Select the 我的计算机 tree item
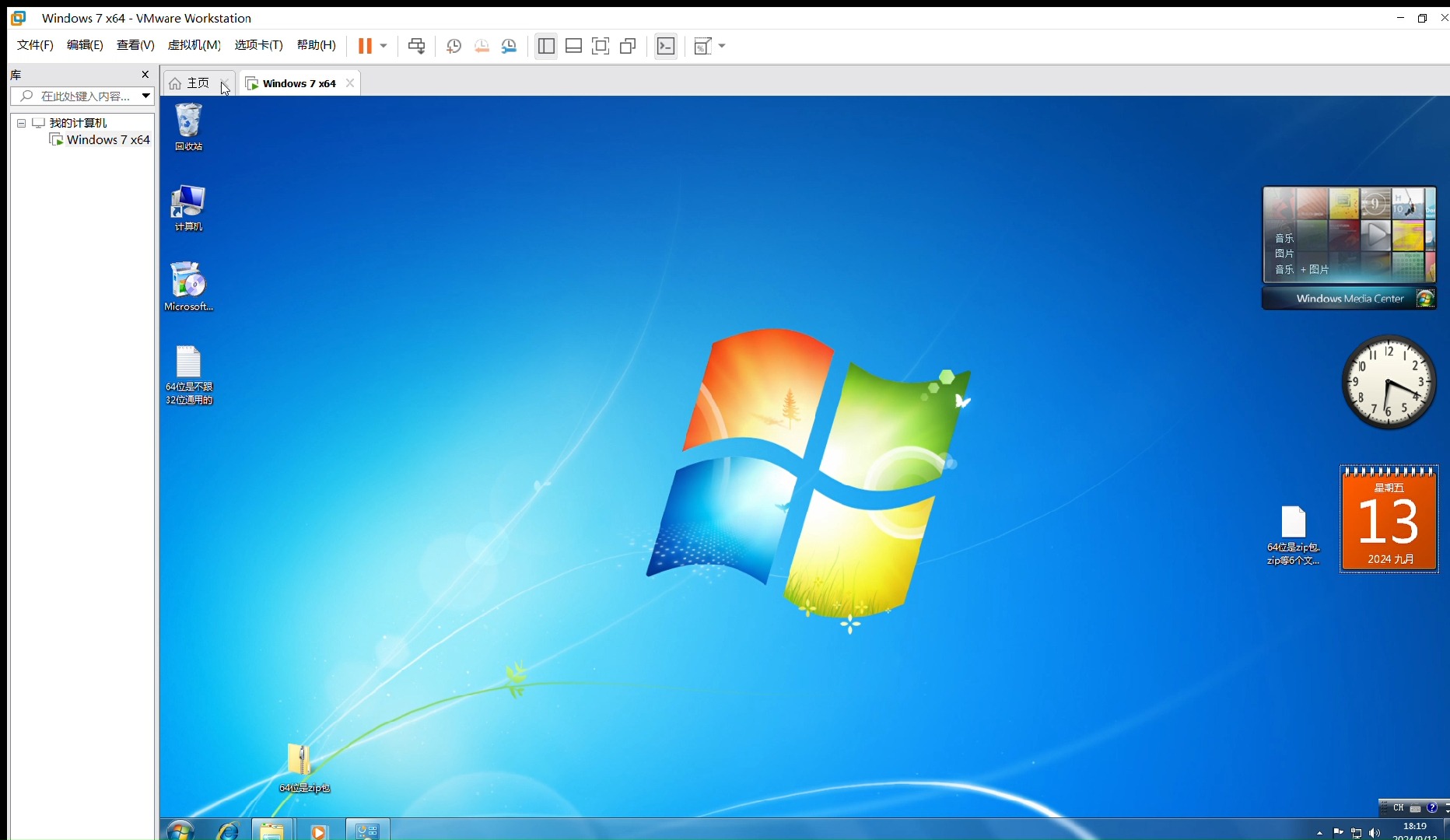 tap(78, 123)
